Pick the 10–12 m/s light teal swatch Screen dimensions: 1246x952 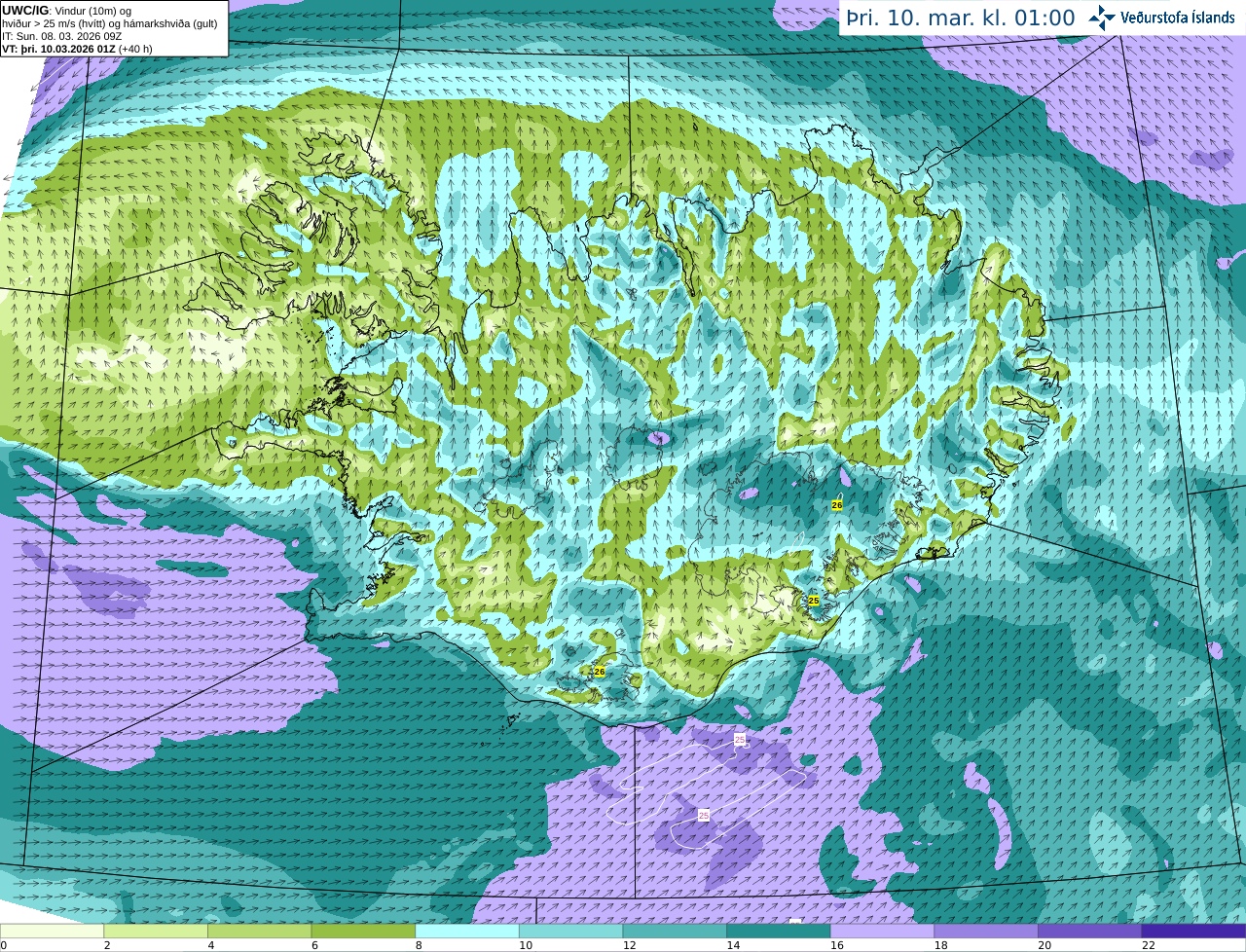570,931
